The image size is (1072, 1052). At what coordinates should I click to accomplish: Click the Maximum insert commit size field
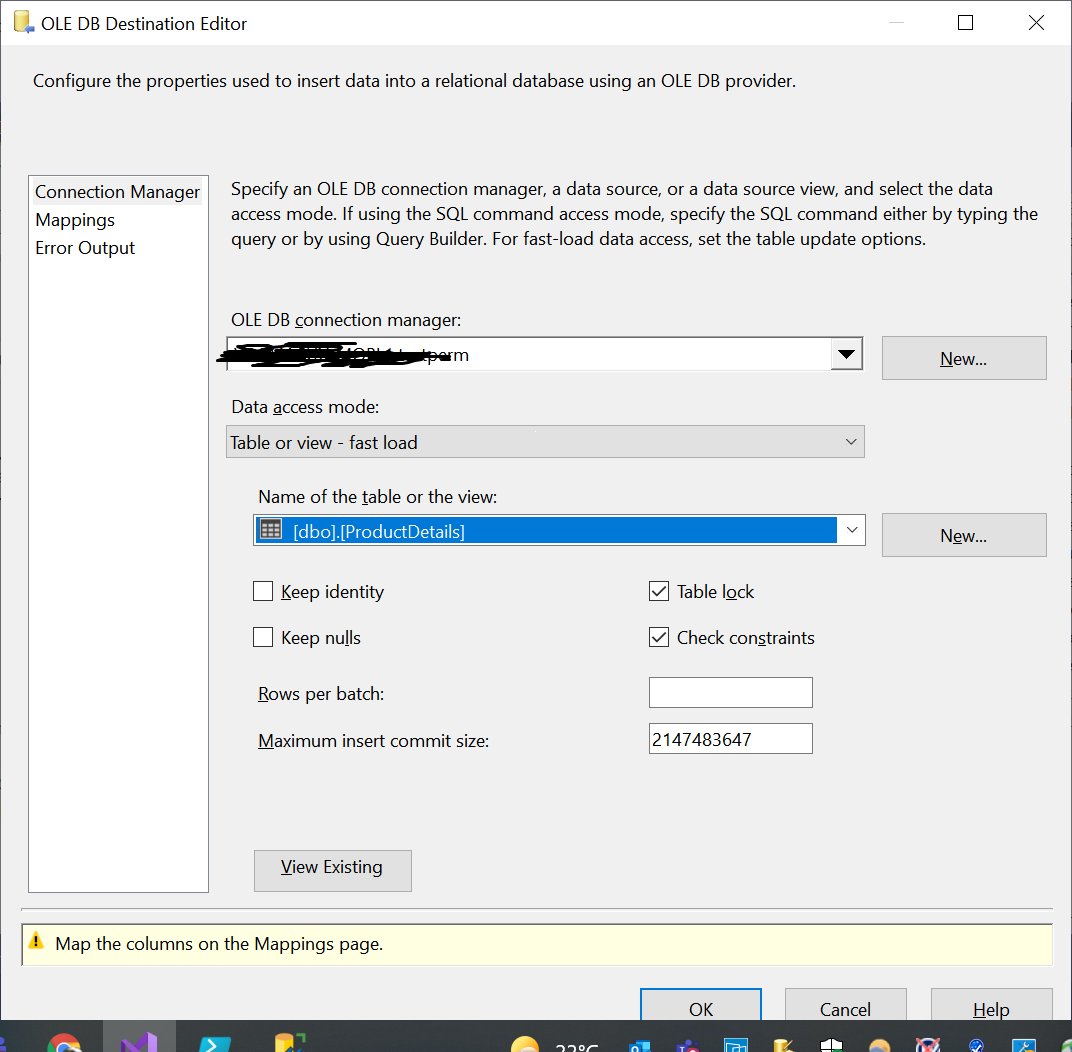[730, 738]
